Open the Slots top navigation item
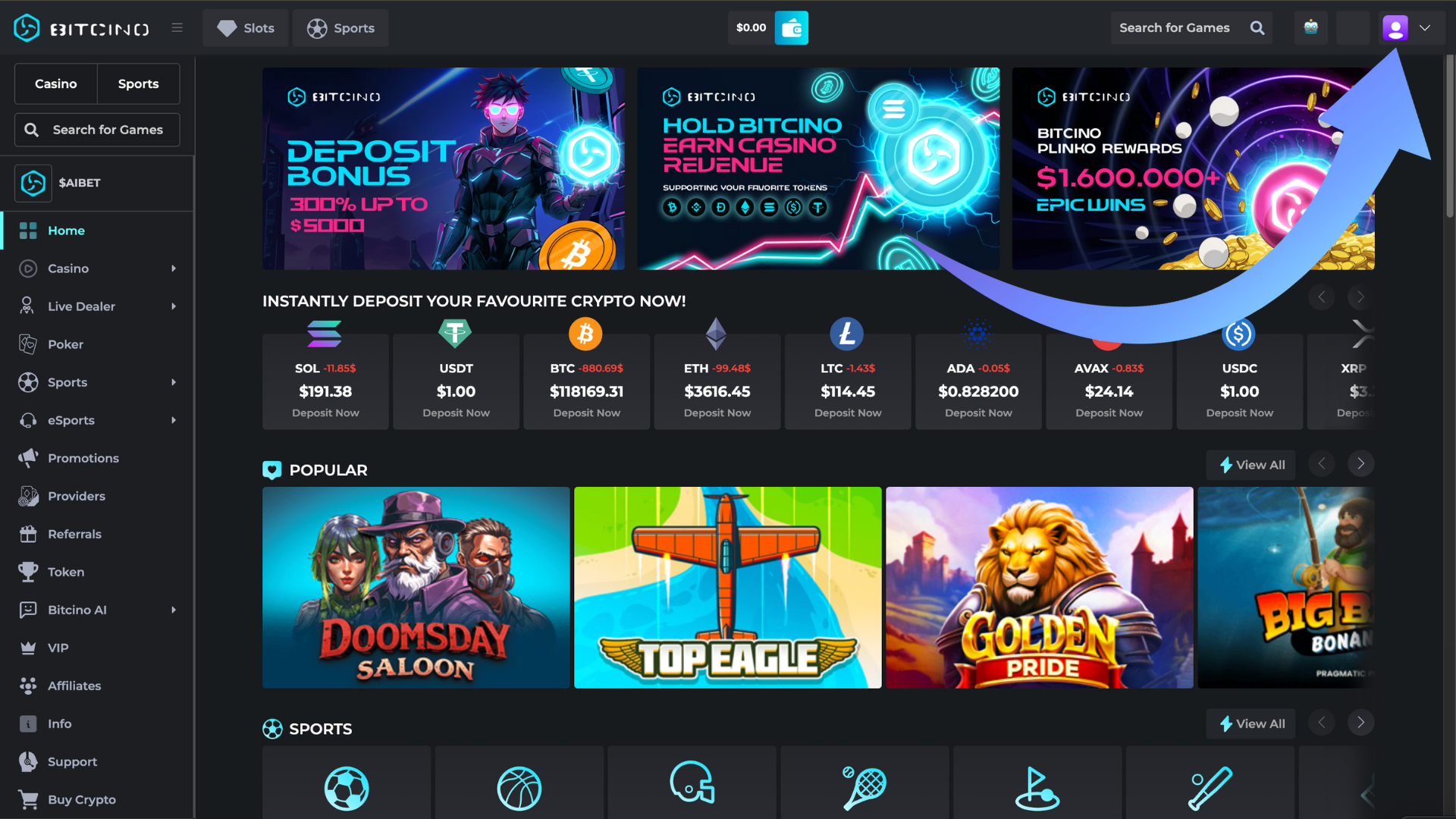The height and width of the screenshot is (819, 1456). pyautogui.click(x=246, y=28)
